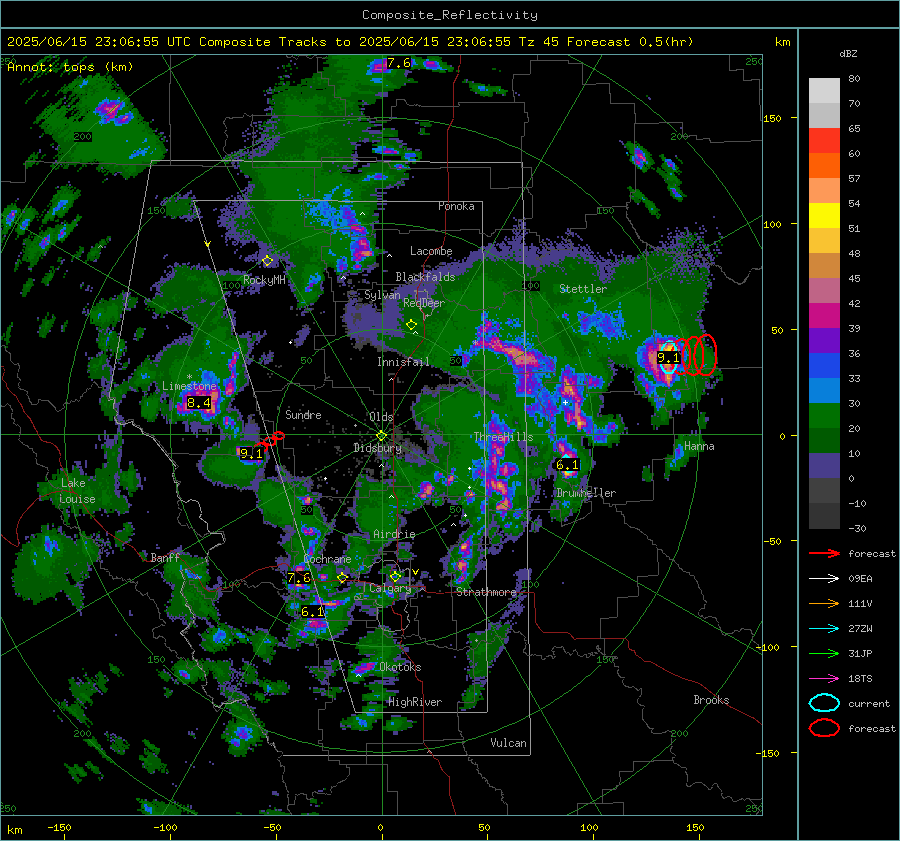900x841 pixels.
Task: Click the ThreeHills town label
Action: [x=503, y=437]
